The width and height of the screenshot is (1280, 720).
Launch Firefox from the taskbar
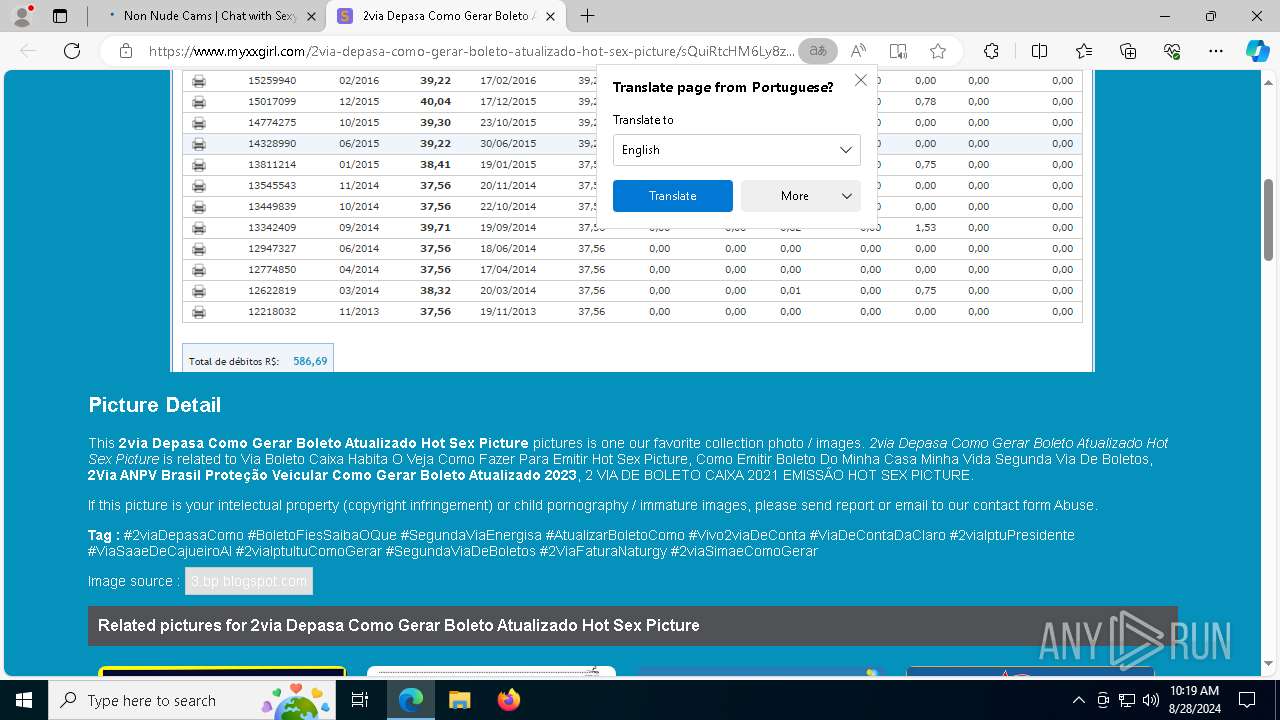pos(508,700)
